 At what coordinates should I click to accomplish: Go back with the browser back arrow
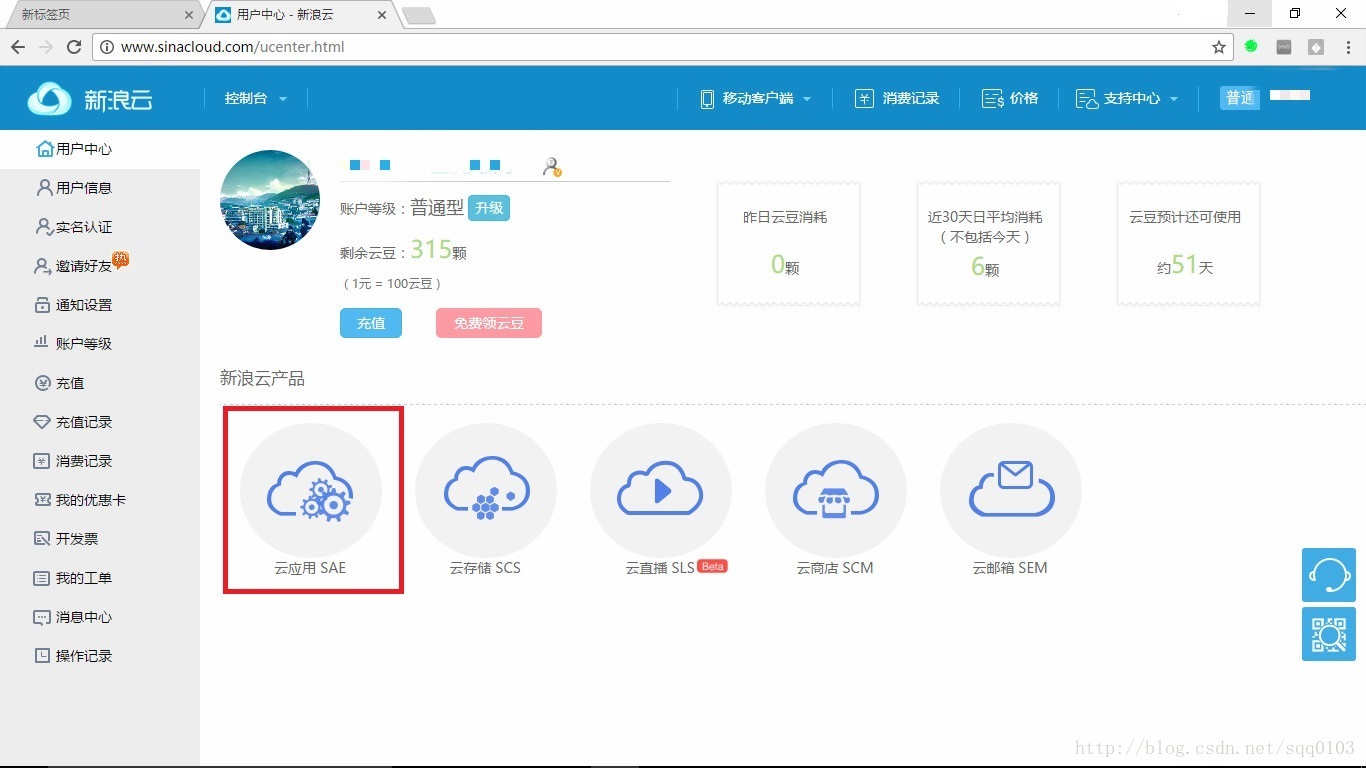[x=18, y=47]
